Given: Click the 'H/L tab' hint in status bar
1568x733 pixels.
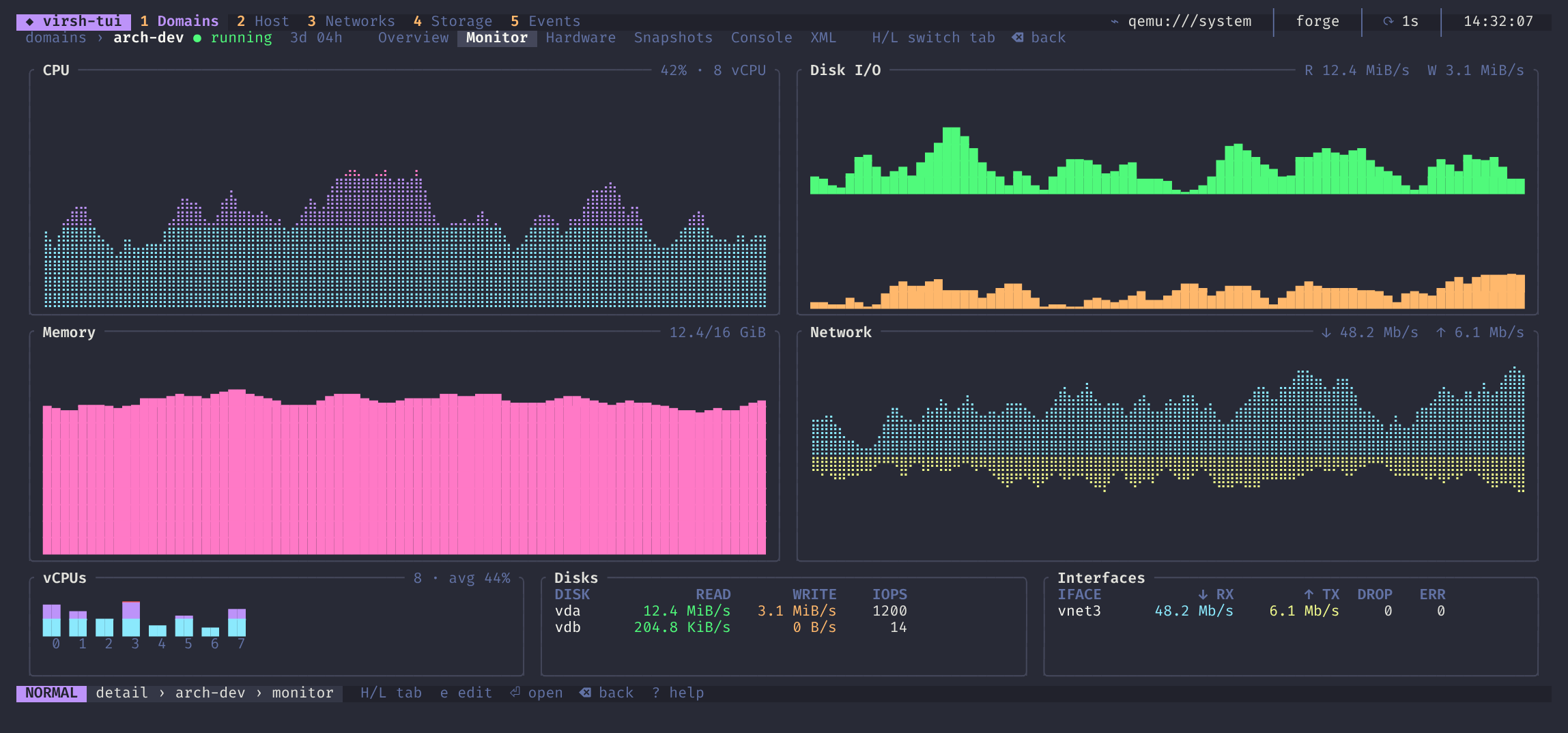Looking at the screenshot, I should tap(391, 693).
